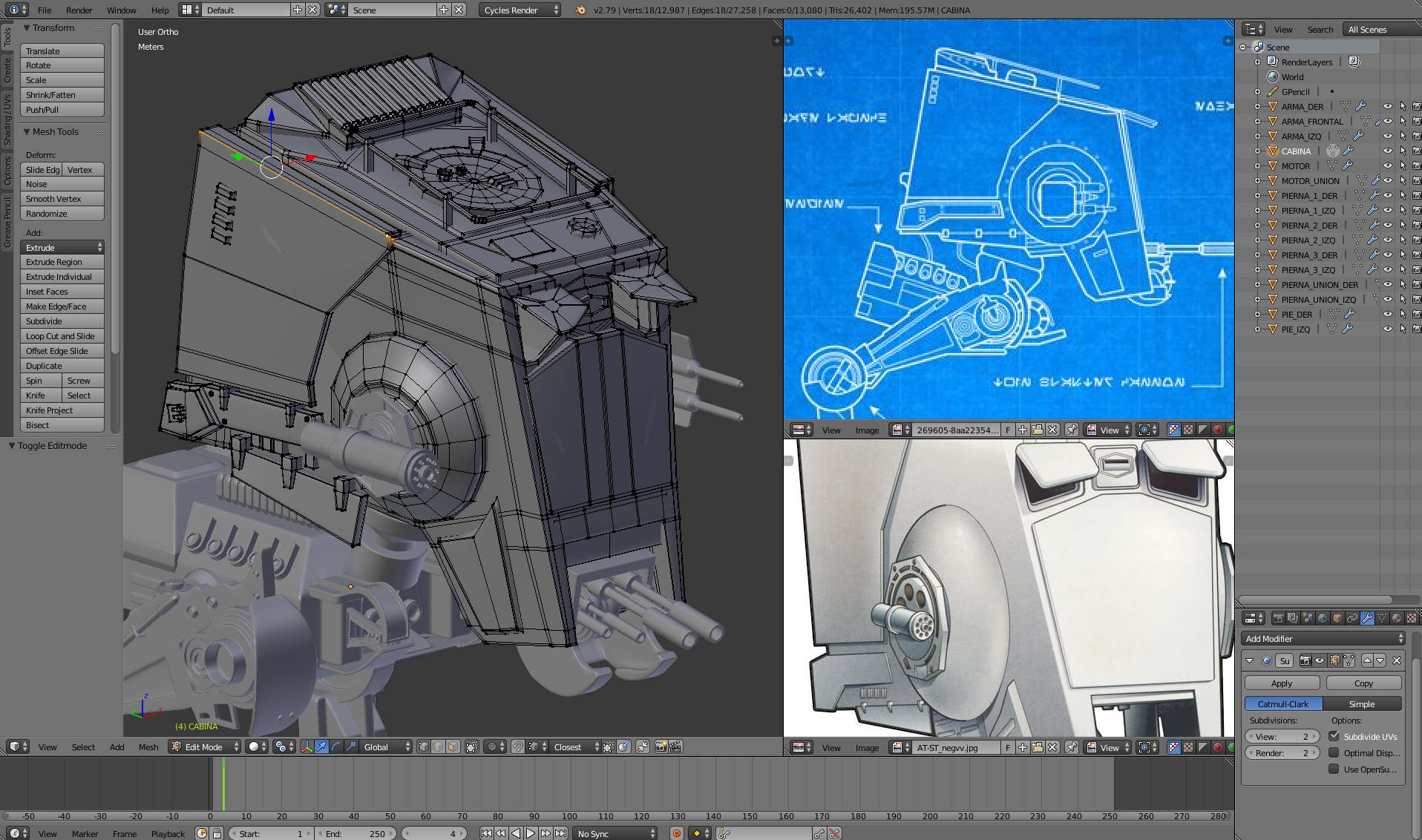Open the Modifiers wrench tab in Properties
Screen dimensions: 1422x840
(x=1366, y=618)
